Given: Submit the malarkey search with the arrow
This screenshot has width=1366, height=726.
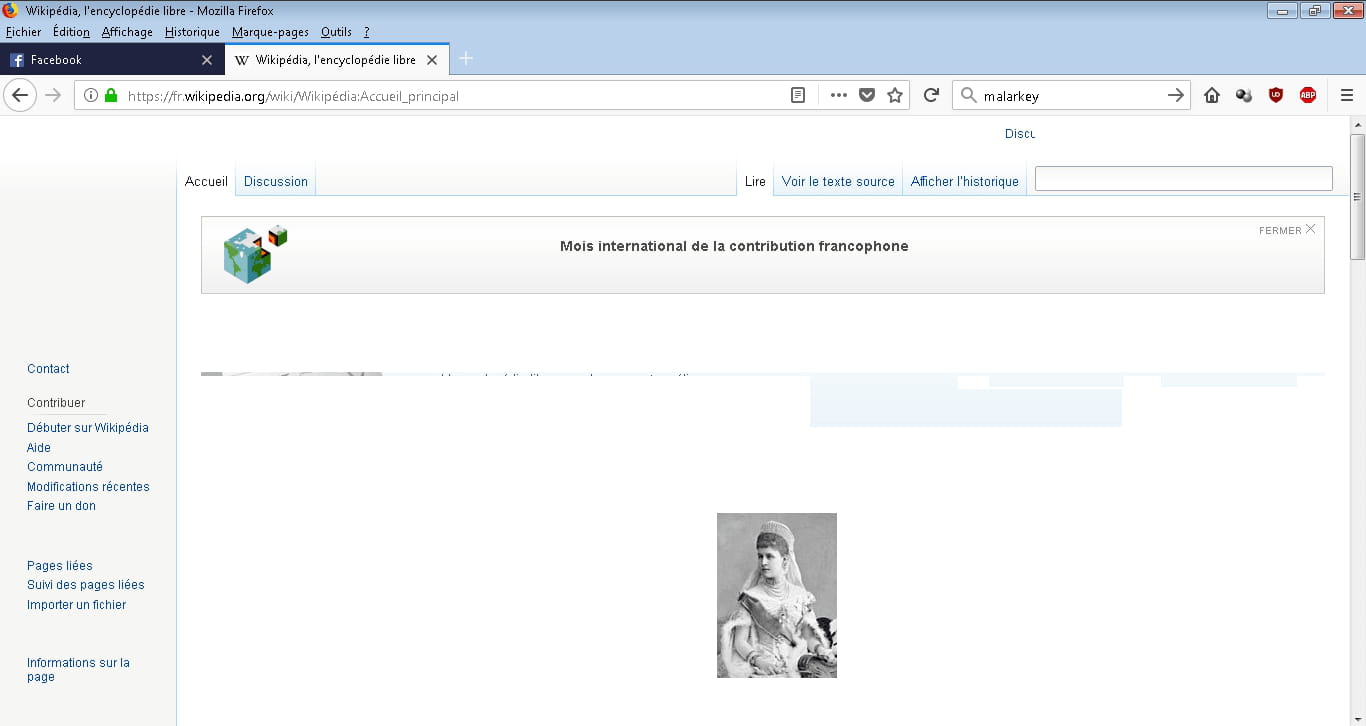Looking at the screenshot, I should (x=1176, y=95).
